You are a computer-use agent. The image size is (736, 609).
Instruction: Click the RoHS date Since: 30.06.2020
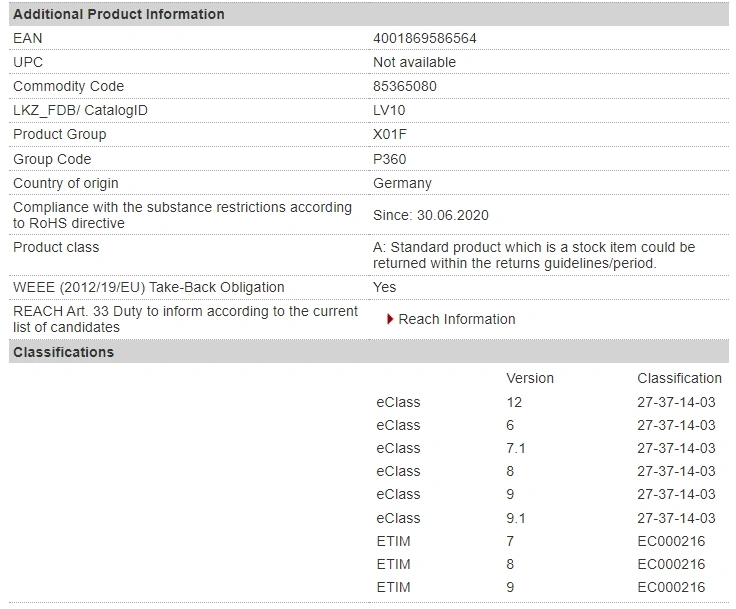click(x=431, y=215)
